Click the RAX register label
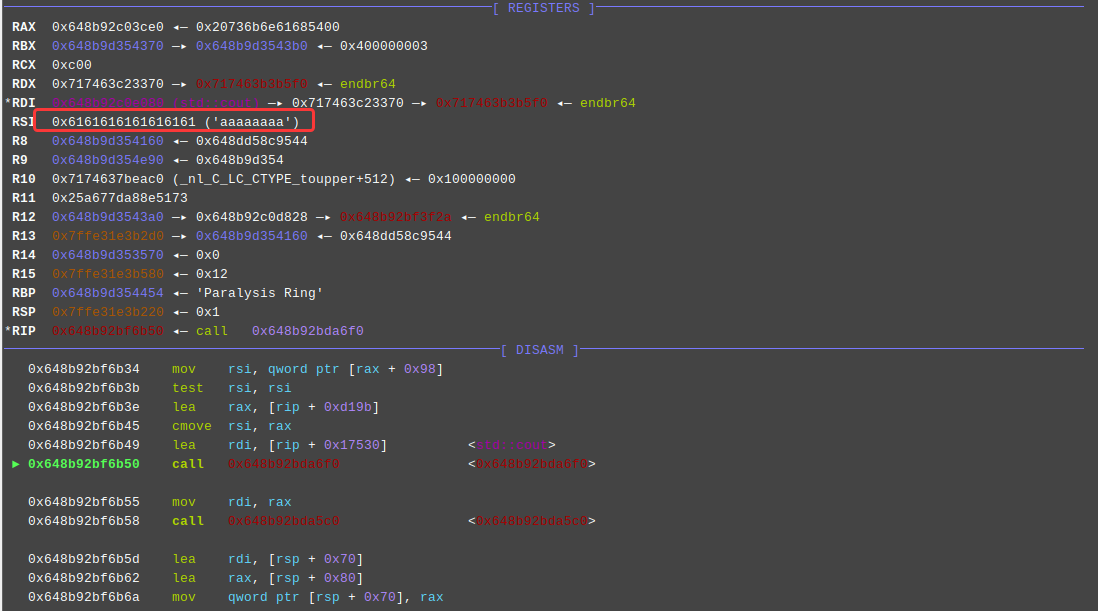Viewport: 1098px width, 611px height. pyautogui.click(x=24, y=27)
